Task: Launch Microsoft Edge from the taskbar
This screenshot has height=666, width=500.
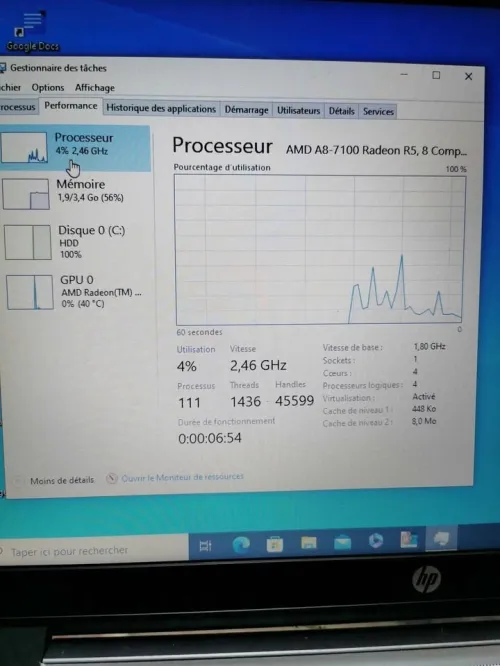Action: click(241, 545)
